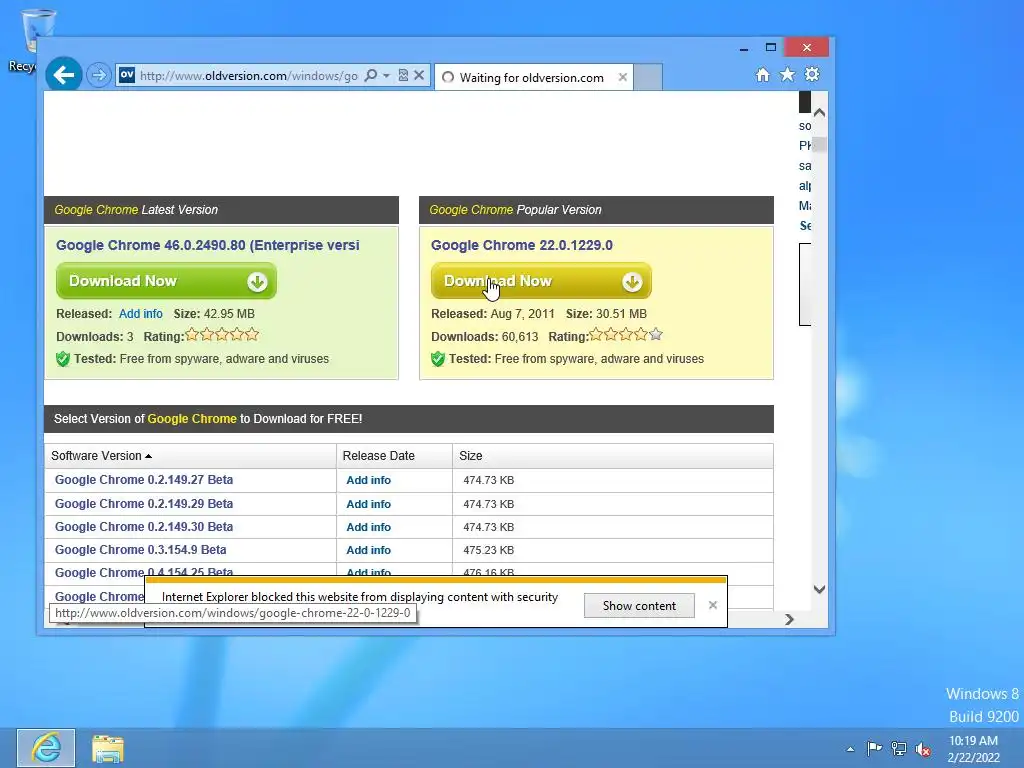Open the address bar autocomplete dropdown arrow

387,76
